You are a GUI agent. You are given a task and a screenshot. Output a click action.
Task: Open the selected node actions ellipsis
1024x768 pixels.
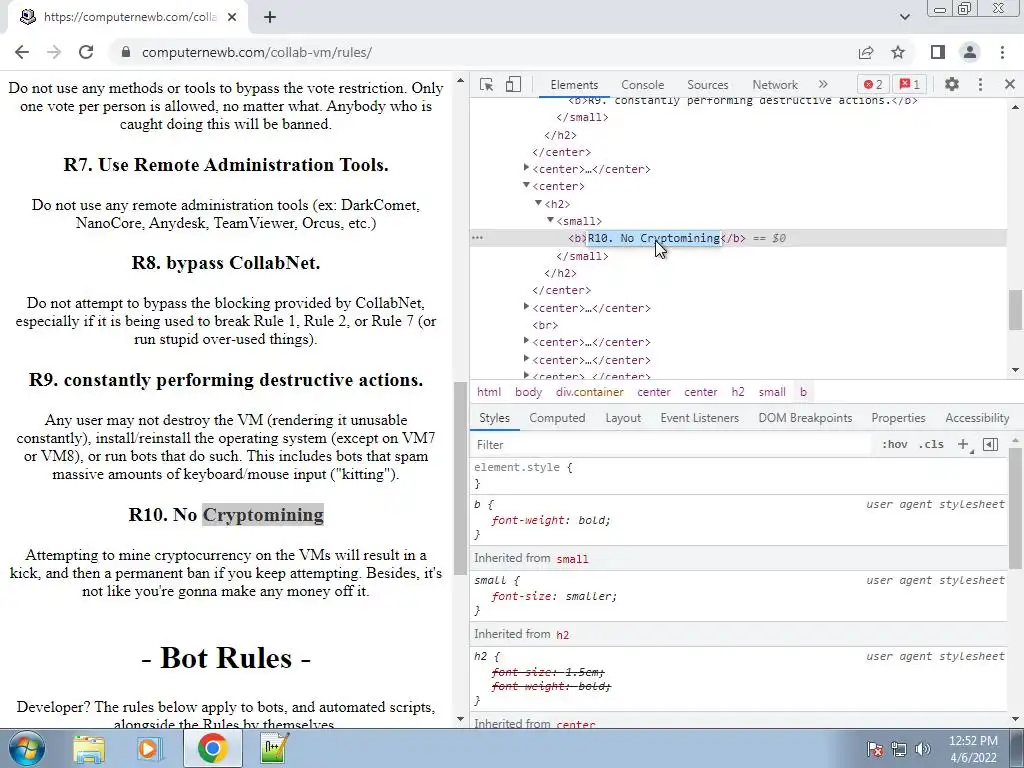pyautogui.click(x=477, y=238)
